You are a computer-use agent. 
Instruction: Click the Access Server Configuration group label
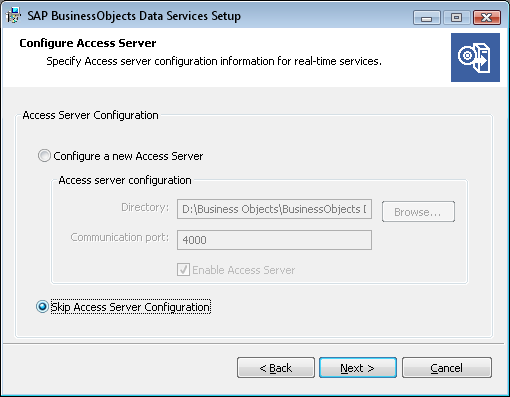pyautogui.click(x=90, y=115)
